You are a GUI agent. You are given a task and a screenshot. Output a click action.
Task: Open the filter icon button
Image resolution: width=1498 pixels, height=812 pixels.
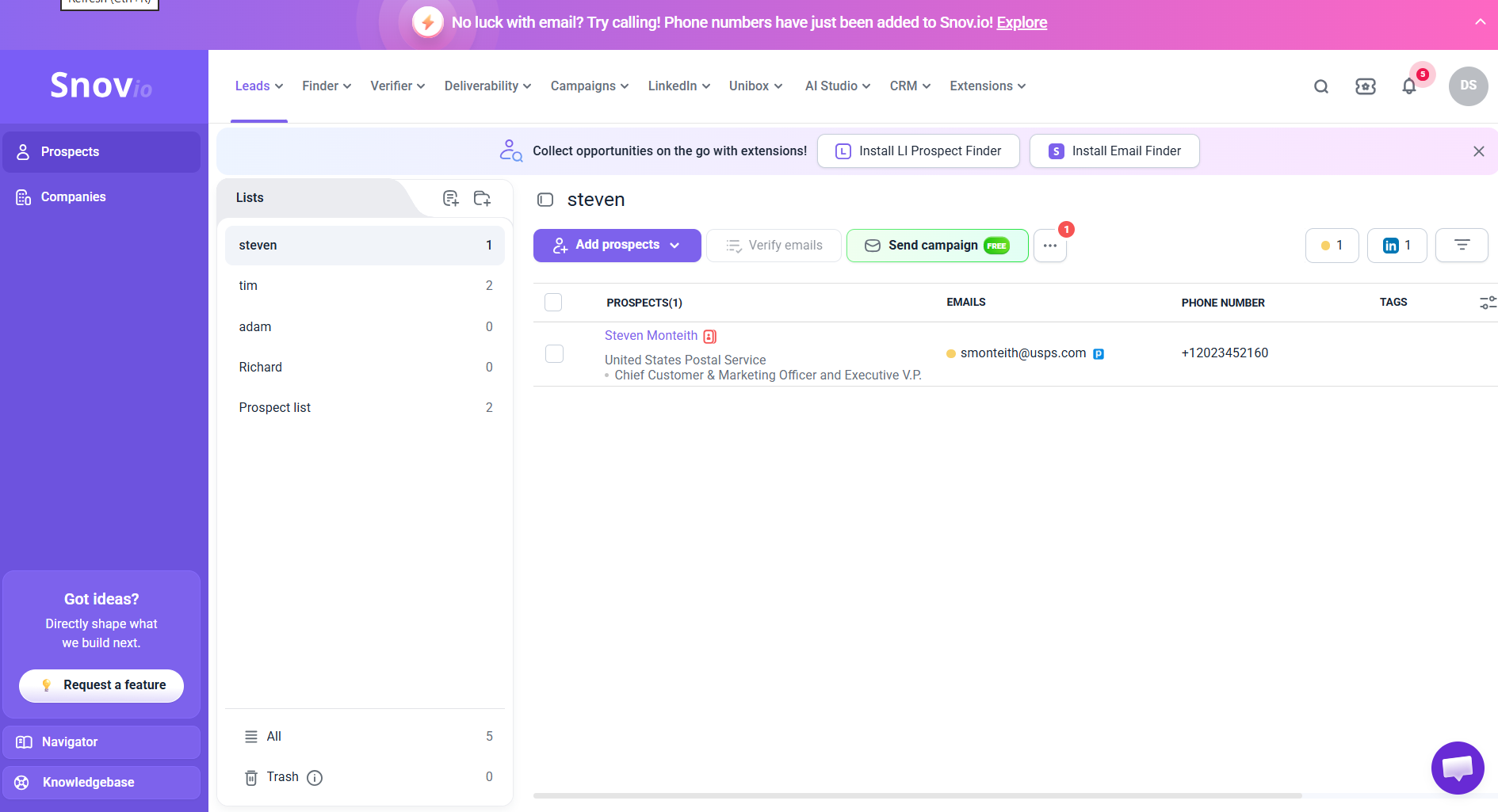[1462, 246]
